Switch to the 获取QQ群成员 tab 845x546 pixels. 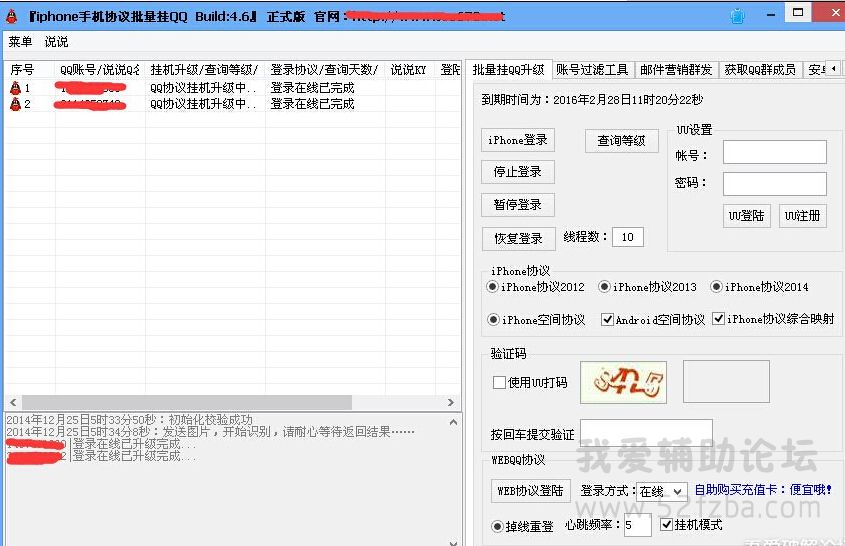(x=760, y=70)
